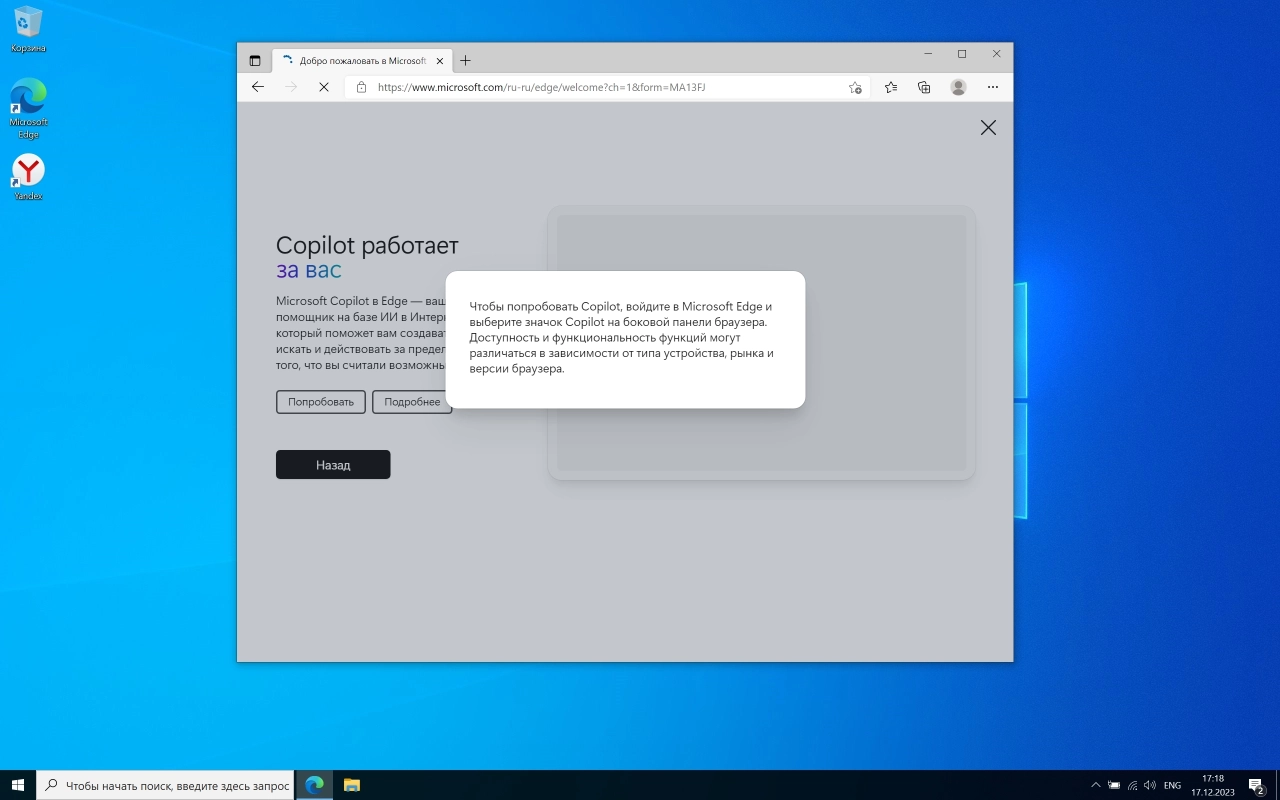The width and height of the screenshot is (1280, 800).
Task: Open taskbar clock and calendar
Action: (x=1212, y=785)
